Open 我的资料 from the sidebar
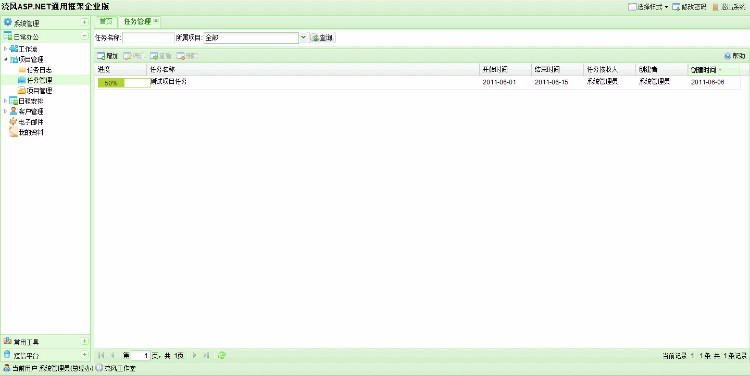The height and width of the screenshot is (376, 750). (26, 132)
